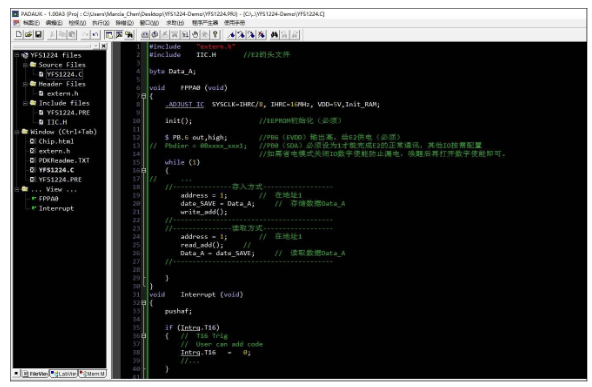
Task: Open the menu labeled with (D)
Action: (125, 23)
